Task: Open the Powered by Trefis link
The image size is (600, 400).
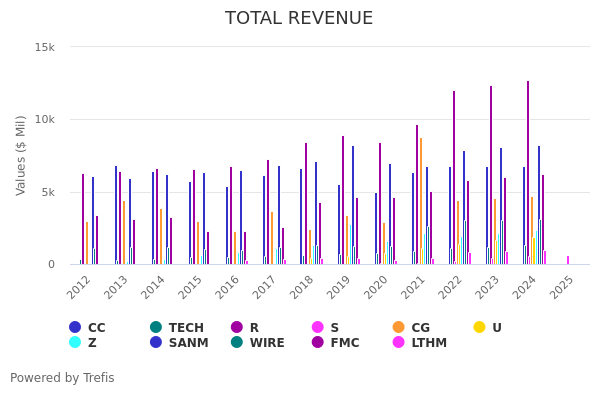Action: (x=62, y=378)
